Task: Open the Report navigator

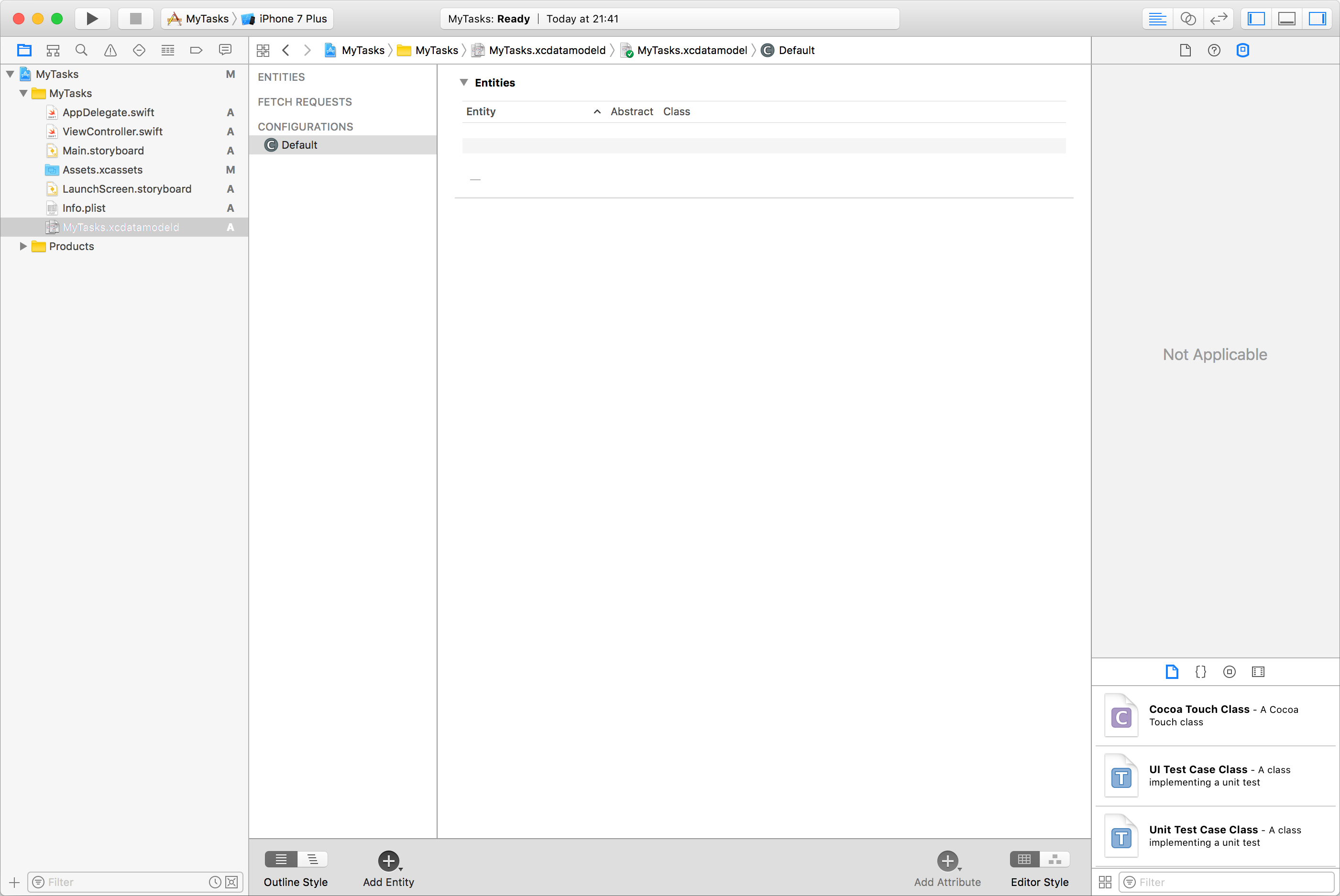Action: pos(225,50)
